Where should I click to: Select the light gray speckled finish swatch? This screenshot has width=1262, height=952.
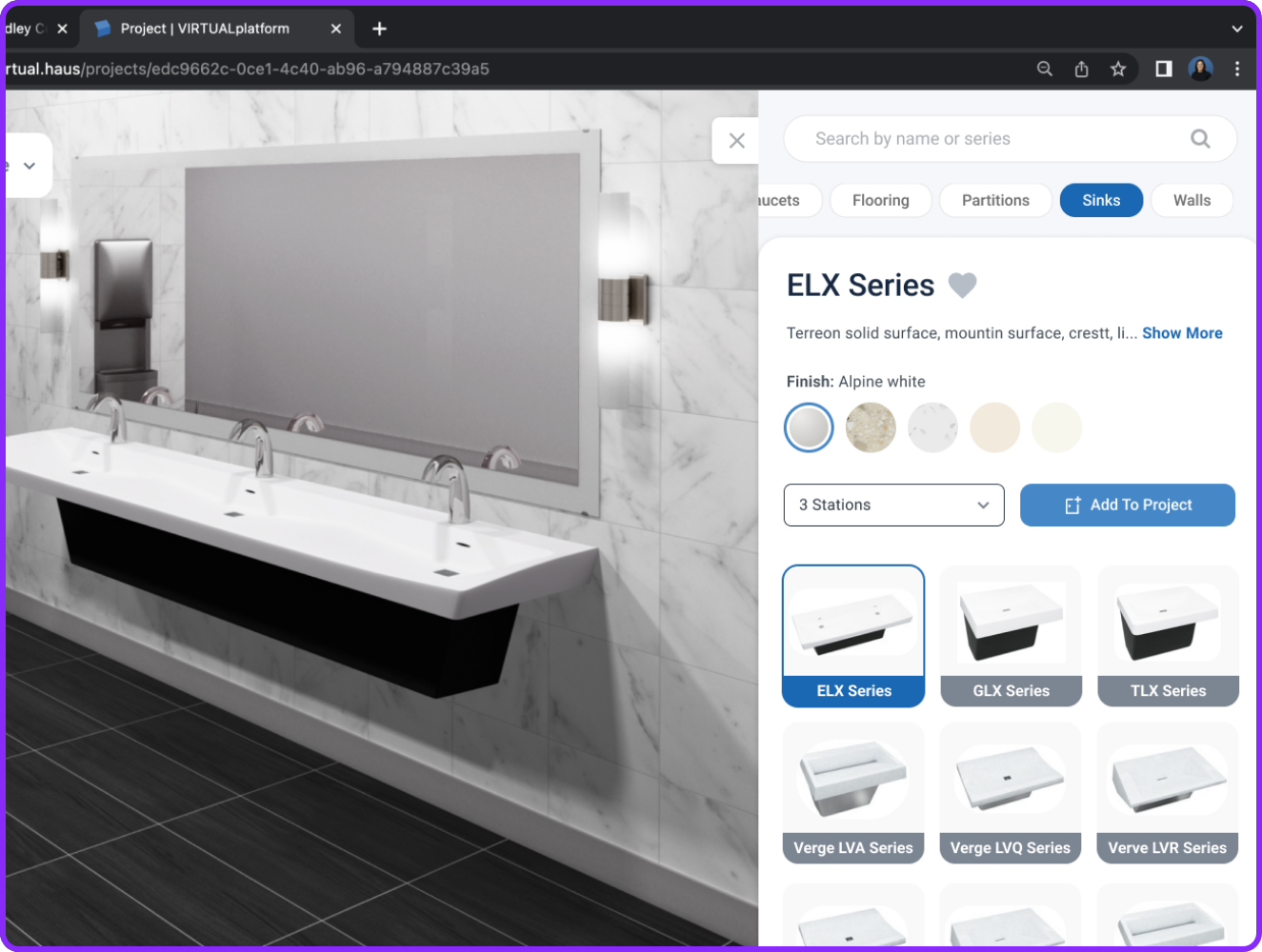pyautogui.click(x=932, y=427)
